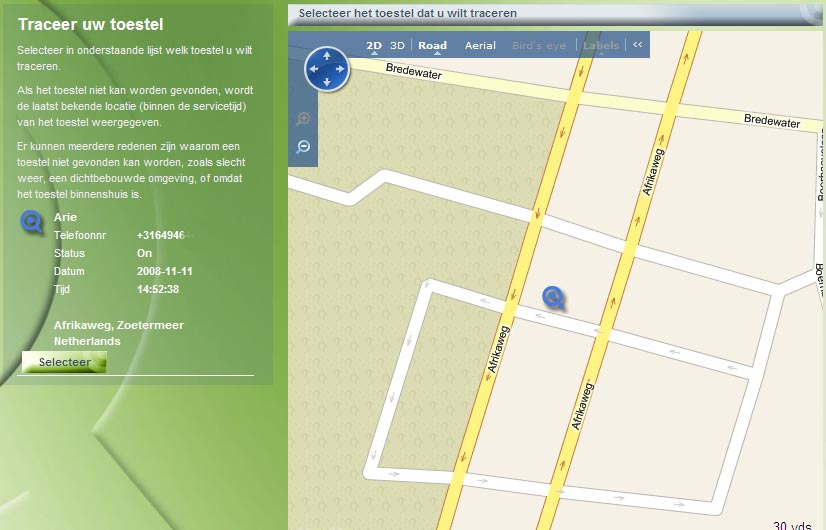826x530 pixels.
Task: Switch the map to 3D mode
Action: (x=397, y=46)
